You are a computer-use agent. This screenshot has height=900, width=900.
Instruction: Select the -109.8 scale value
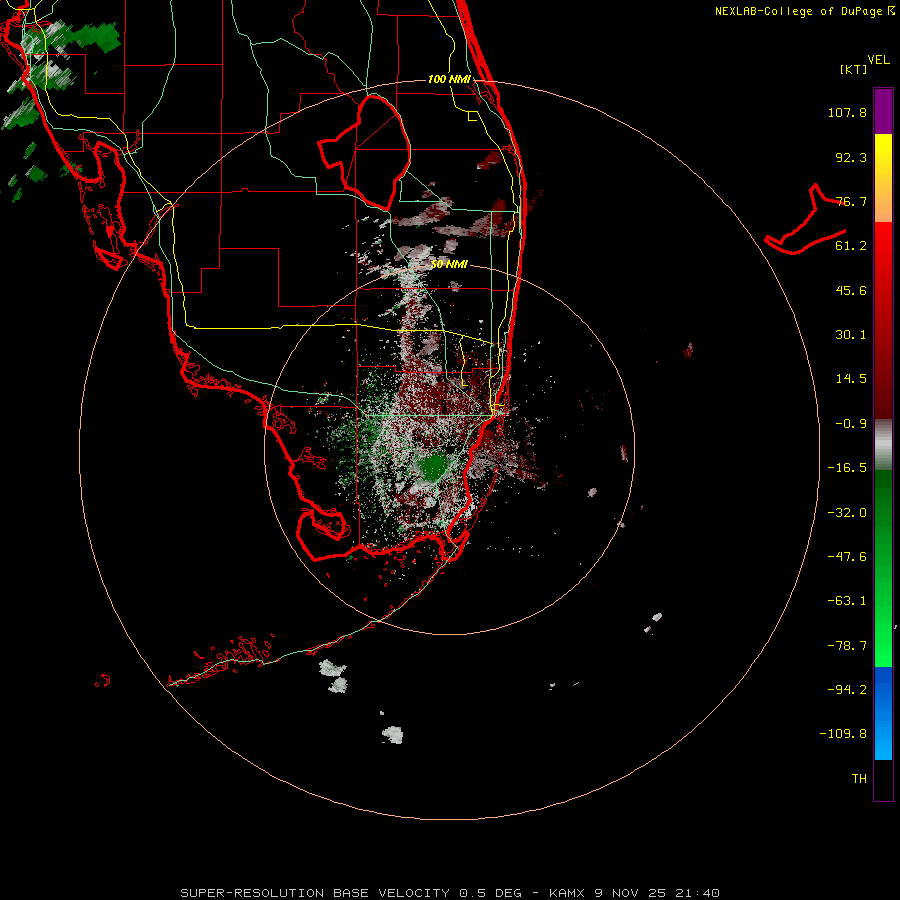[x=843, y=734]
